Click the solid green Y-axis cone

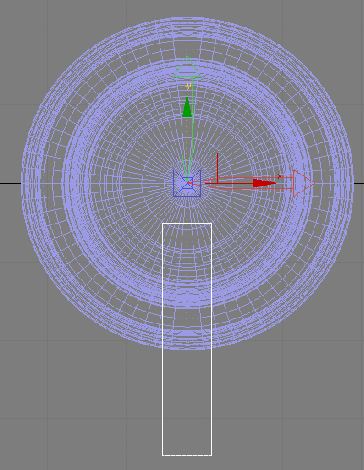pos(187,107)
